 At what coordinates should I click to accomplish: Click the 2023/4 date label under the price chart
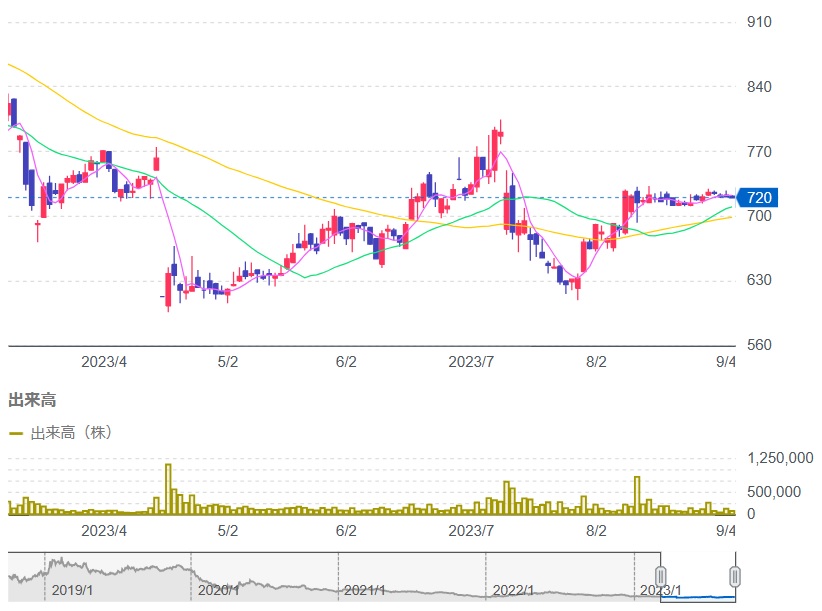(104, 362)
